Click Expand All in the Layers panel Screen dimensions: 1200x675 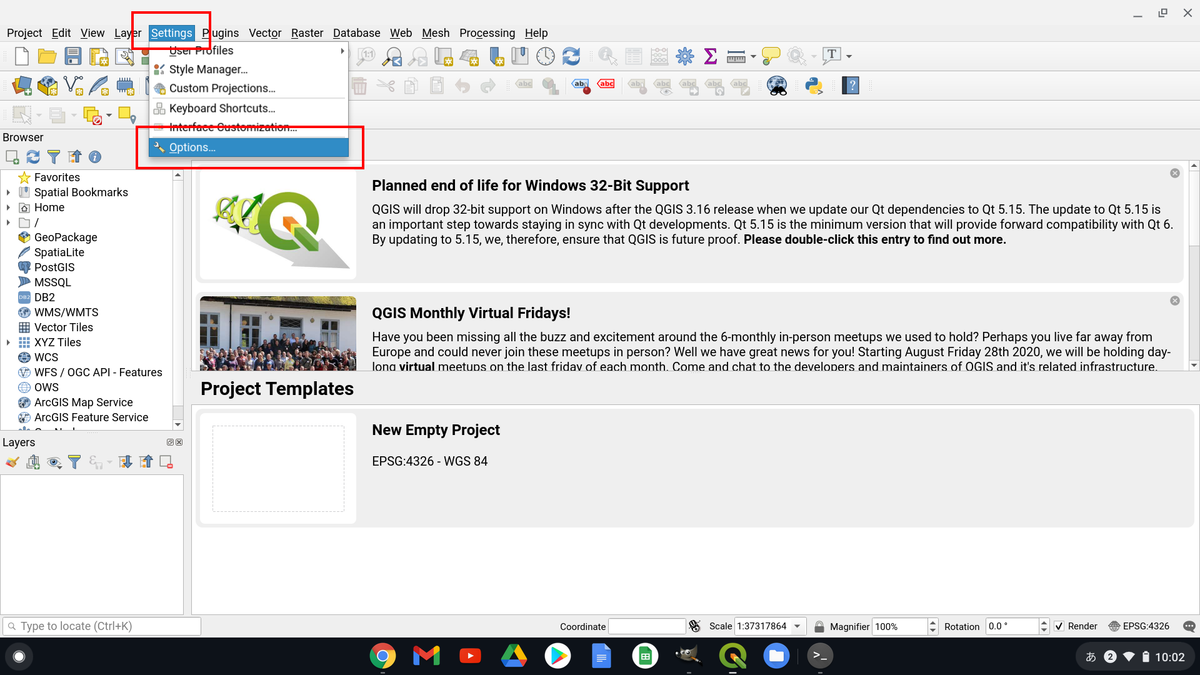coord(125,462)
